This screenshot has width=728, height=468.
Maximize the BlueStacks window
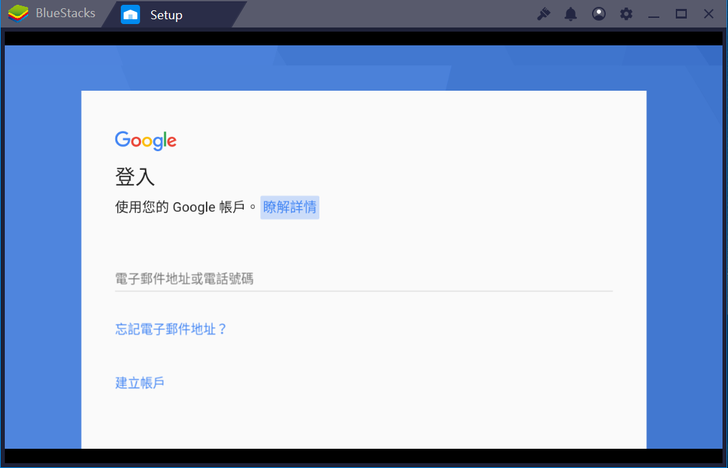681,14
